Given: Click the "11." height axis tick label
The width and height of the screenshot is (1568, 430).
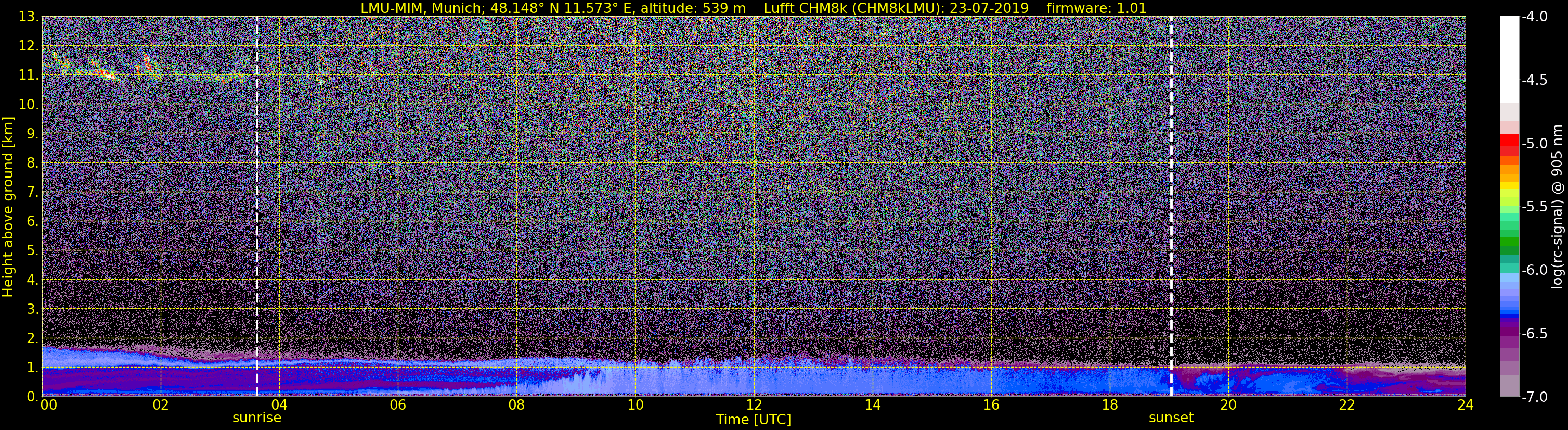Looking at the screenshot, I should pos(29,75).
